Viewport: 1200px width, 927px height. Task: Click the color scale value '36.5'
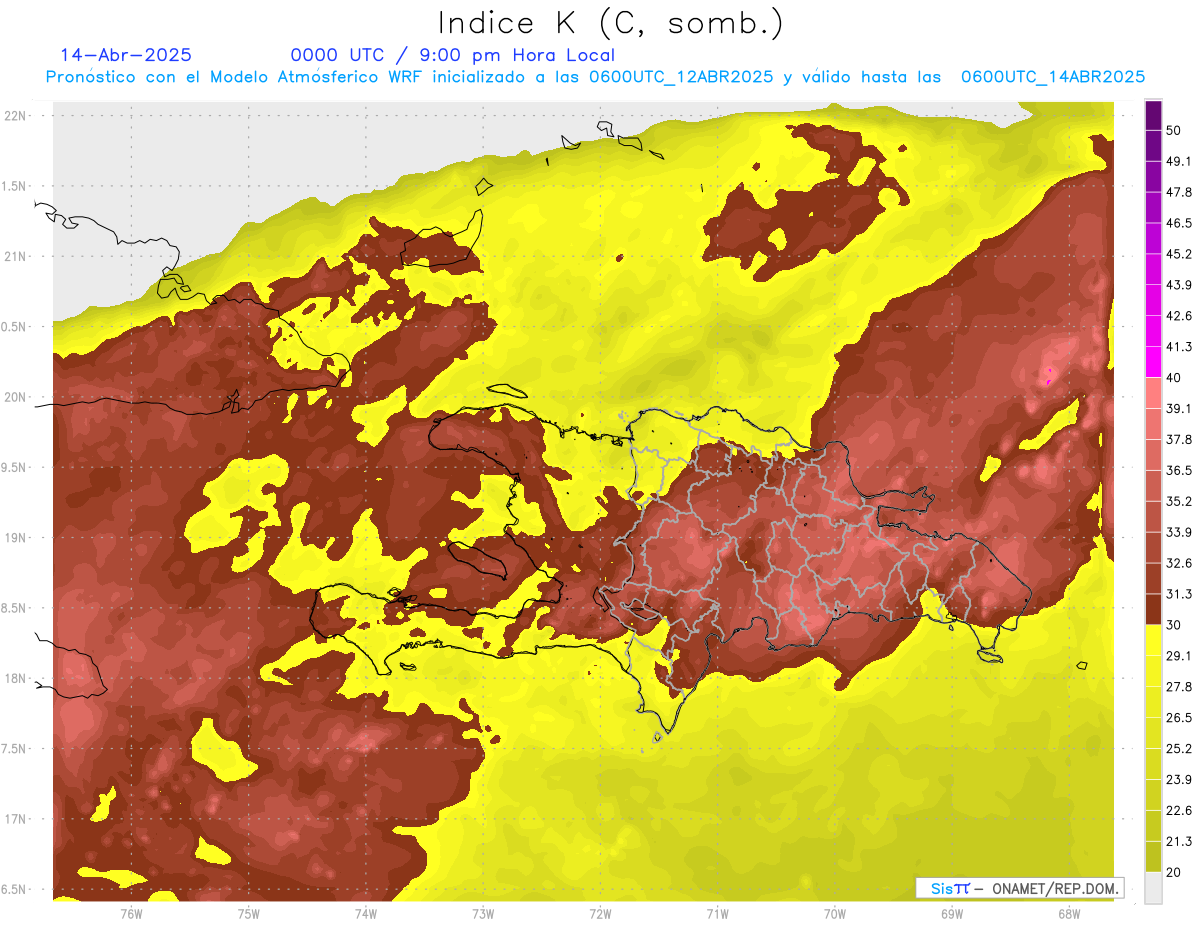click(1179, 470)
